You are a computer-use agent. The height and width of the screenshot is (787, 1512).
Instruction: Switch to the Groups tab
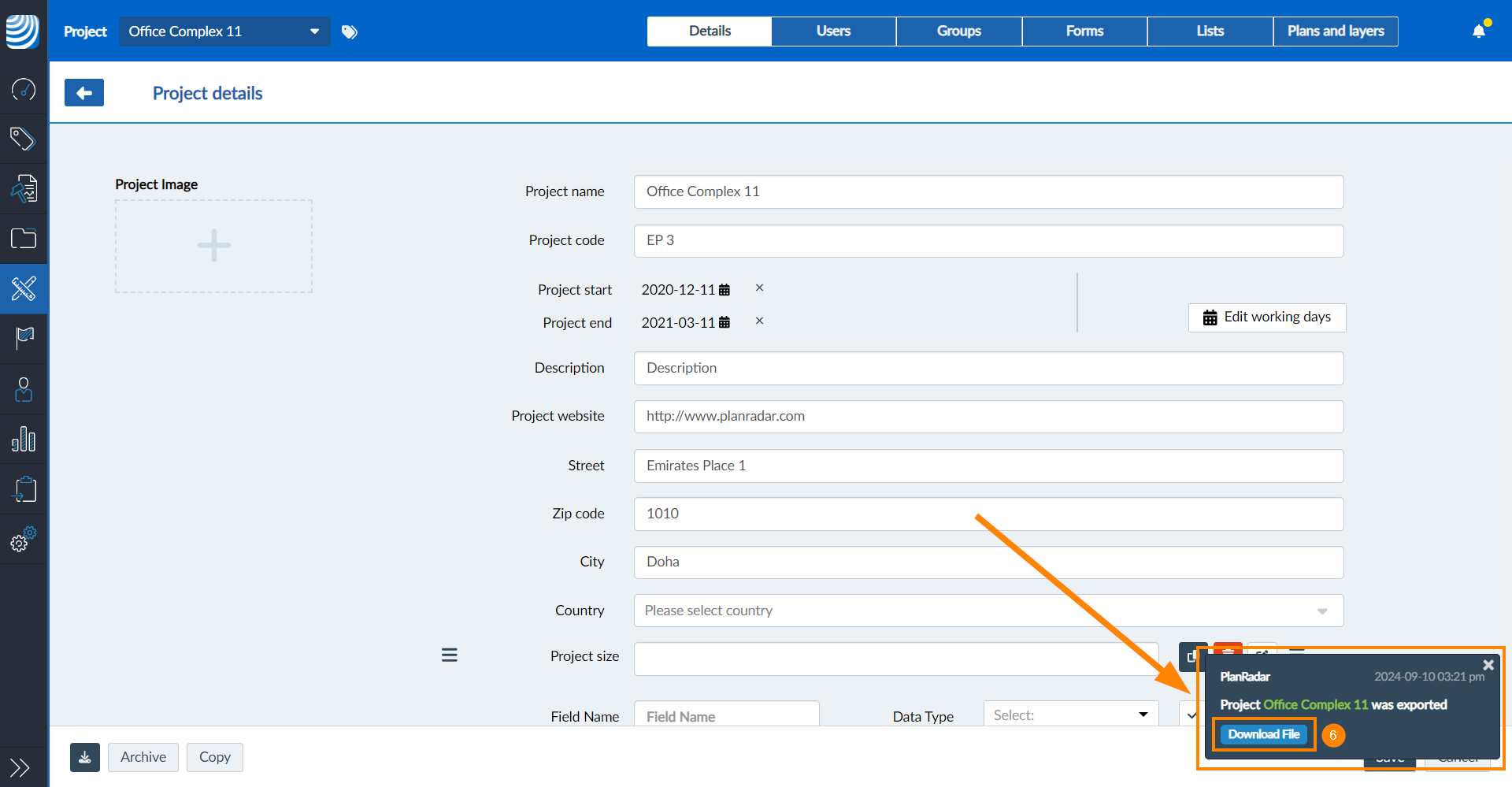pyautogui.click(x=959, y=32)
